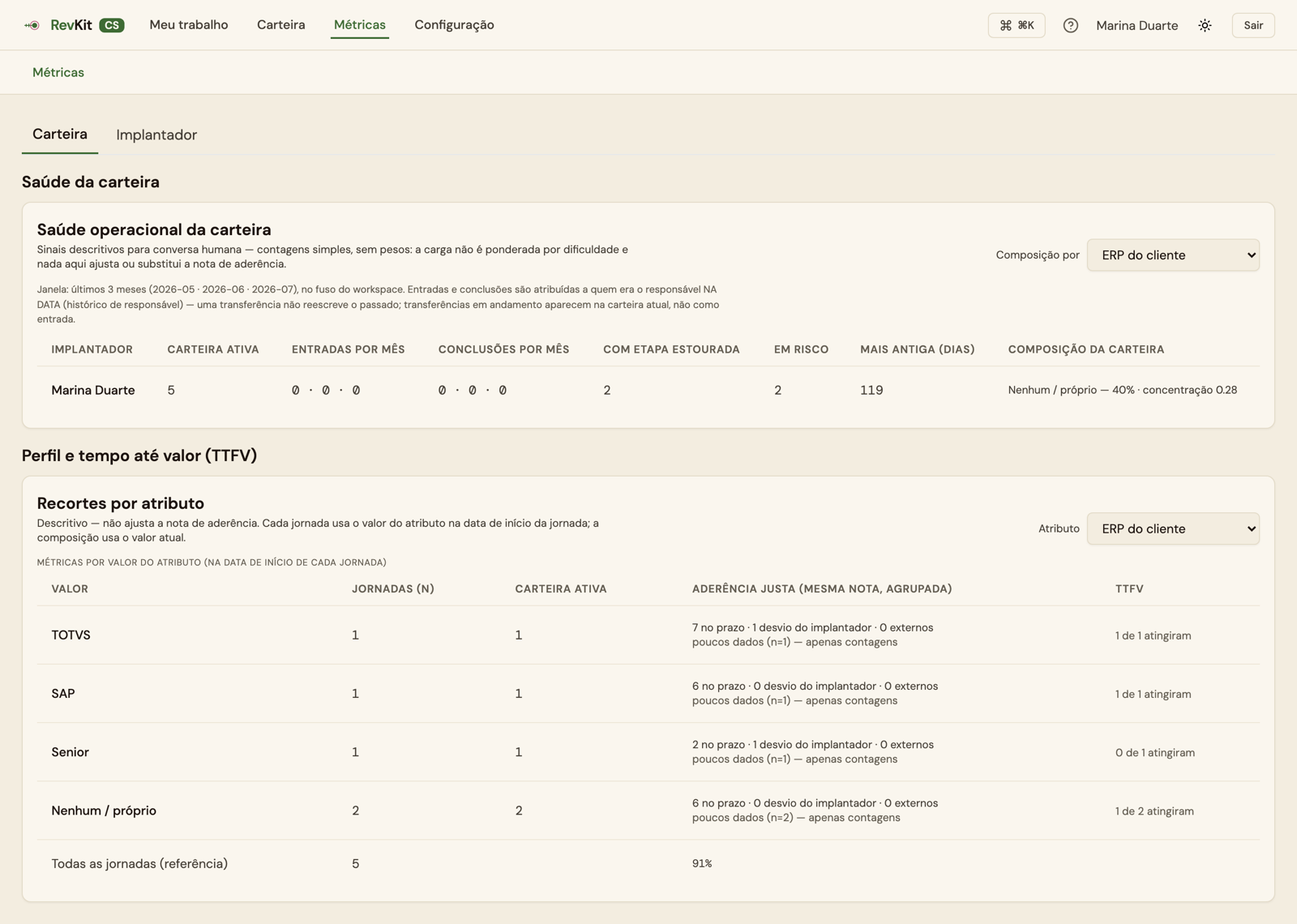Open the command palette ⌘K button
The width and height of the screenshot is (1297, 924).
pos(1017,25)
